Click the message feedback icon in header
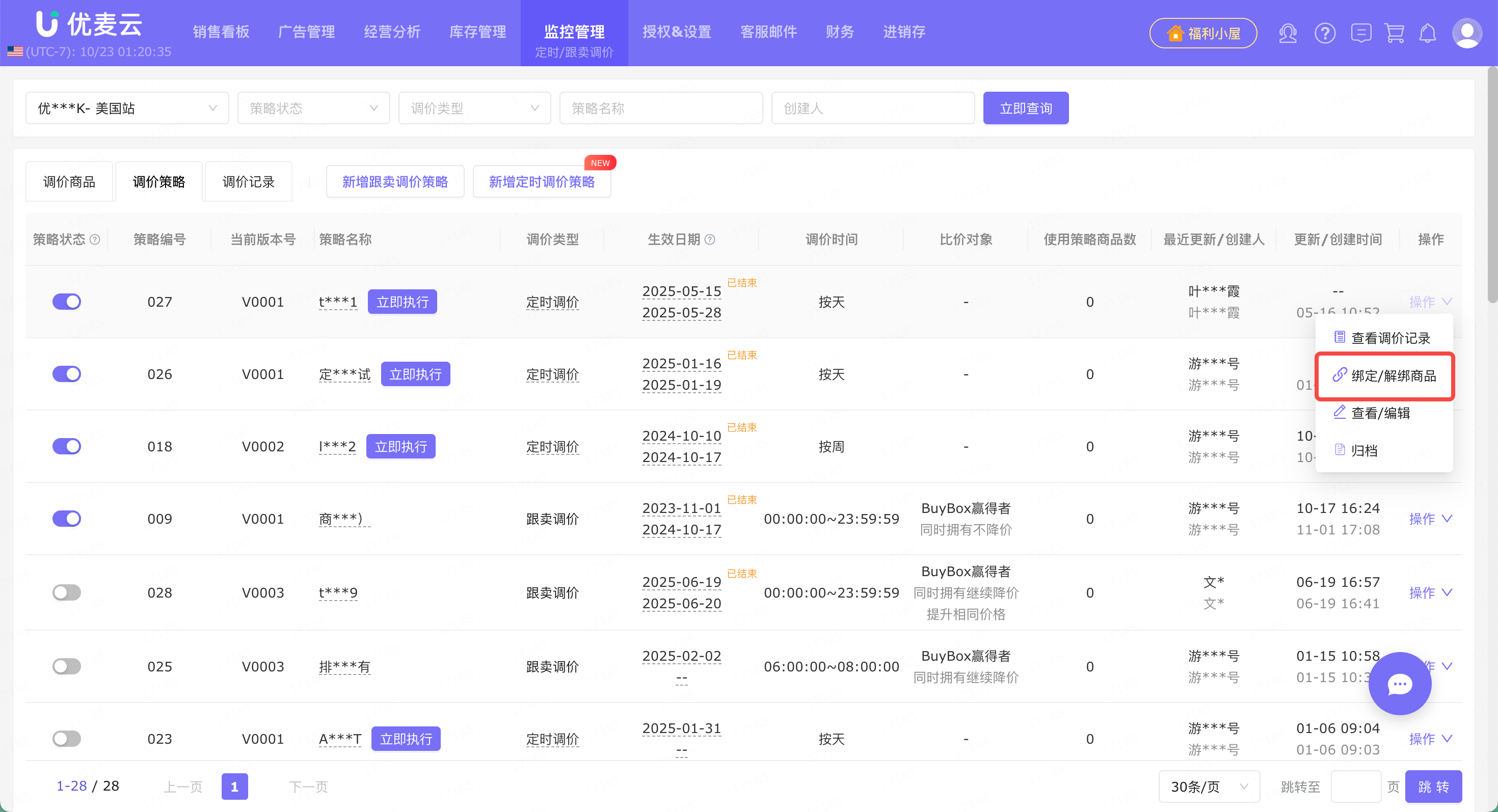Image resolution: width=1498 pixels, height=812 pixels. tap(1361, 33)
